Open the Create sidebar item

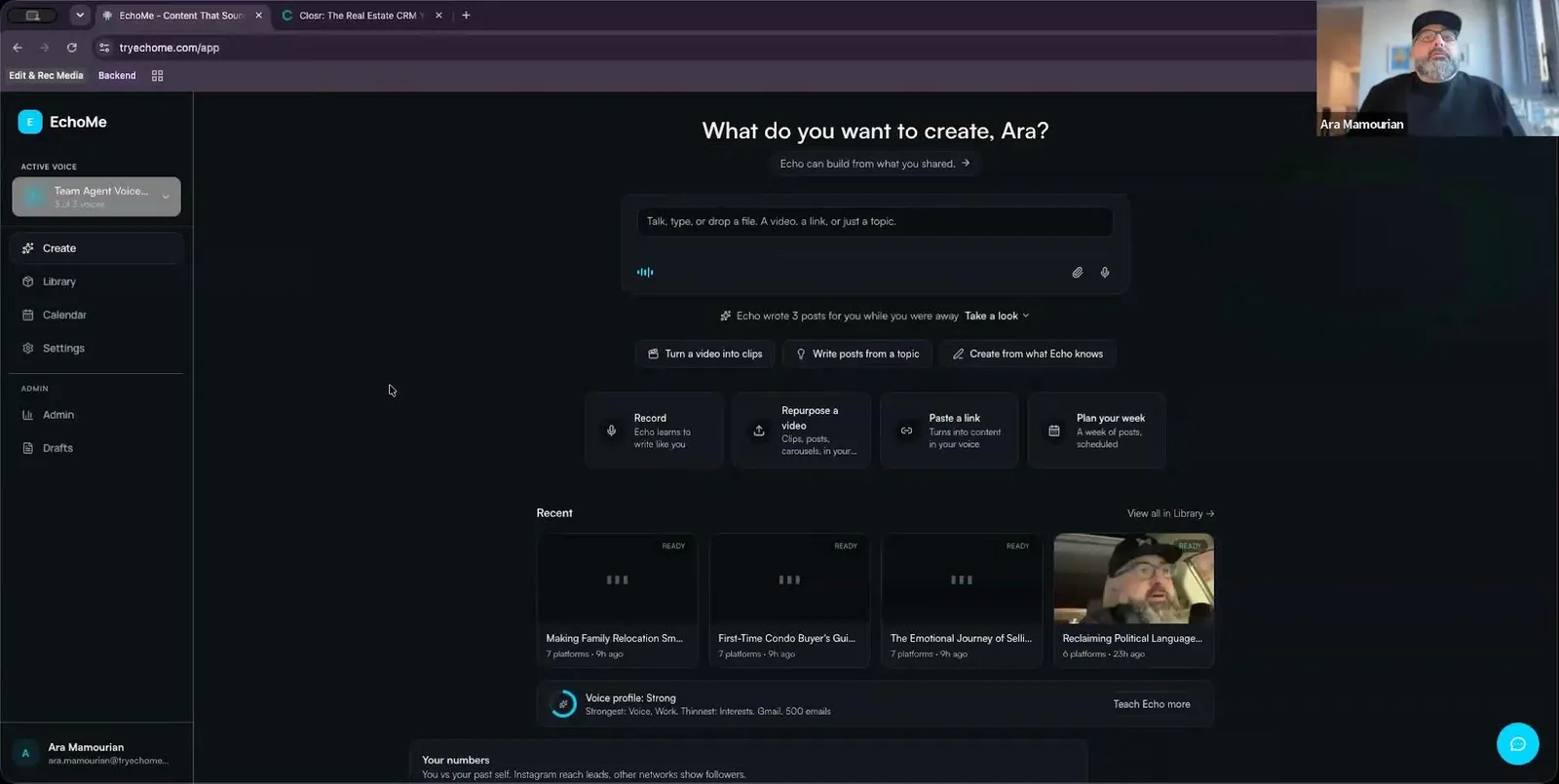95,248
